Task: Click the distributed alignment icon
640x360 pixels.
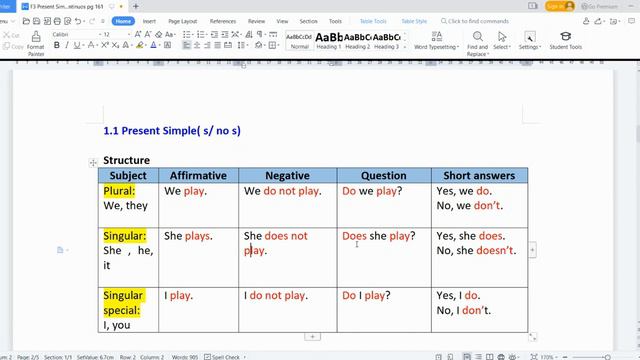Action: pyautogui.click(x=228, y=45)
